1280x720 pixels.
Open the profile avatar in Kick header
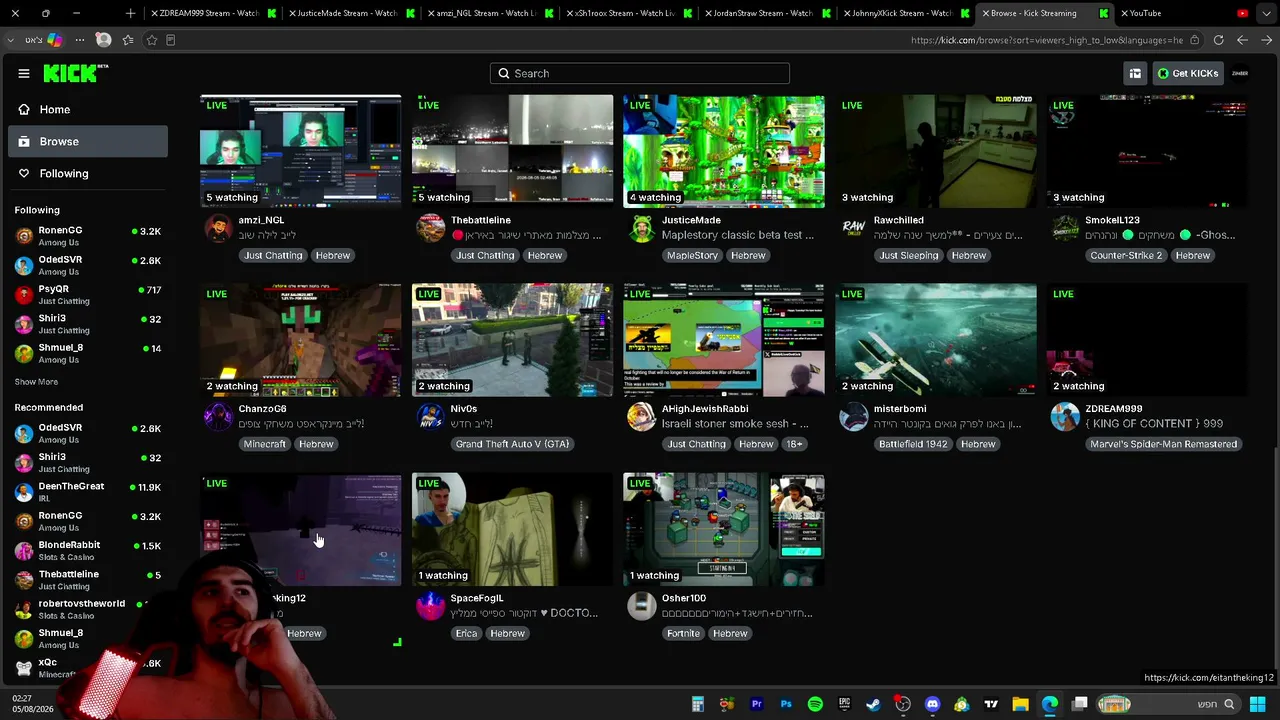pos(1240,73)
